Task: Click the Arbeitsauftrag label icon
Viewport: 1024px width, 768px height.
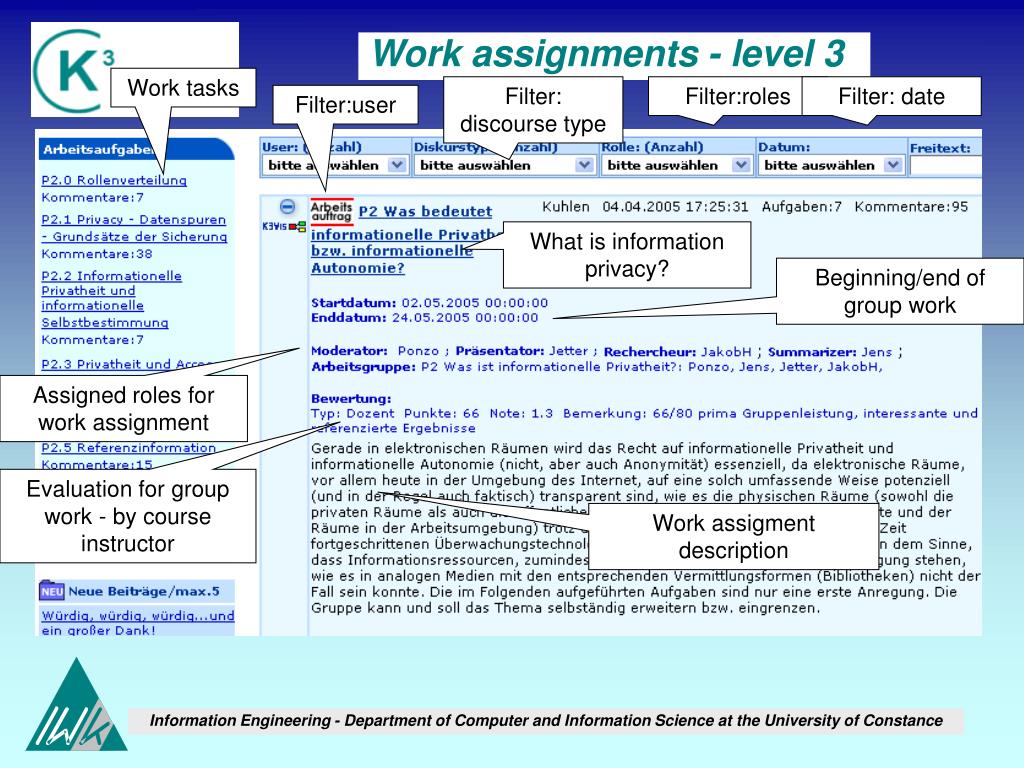Action: [x=332, y=211]
